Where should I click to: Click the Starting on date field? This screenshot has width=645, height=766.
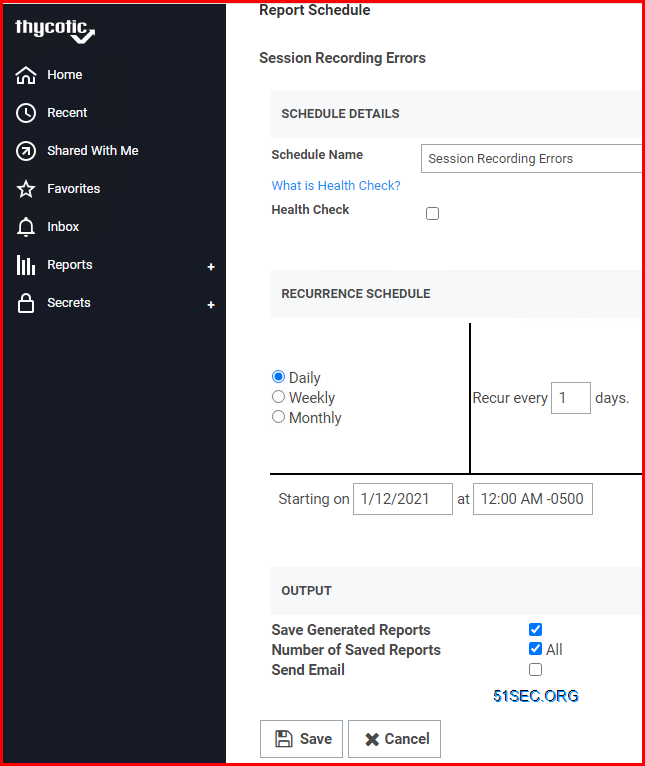tap(403, 499)
